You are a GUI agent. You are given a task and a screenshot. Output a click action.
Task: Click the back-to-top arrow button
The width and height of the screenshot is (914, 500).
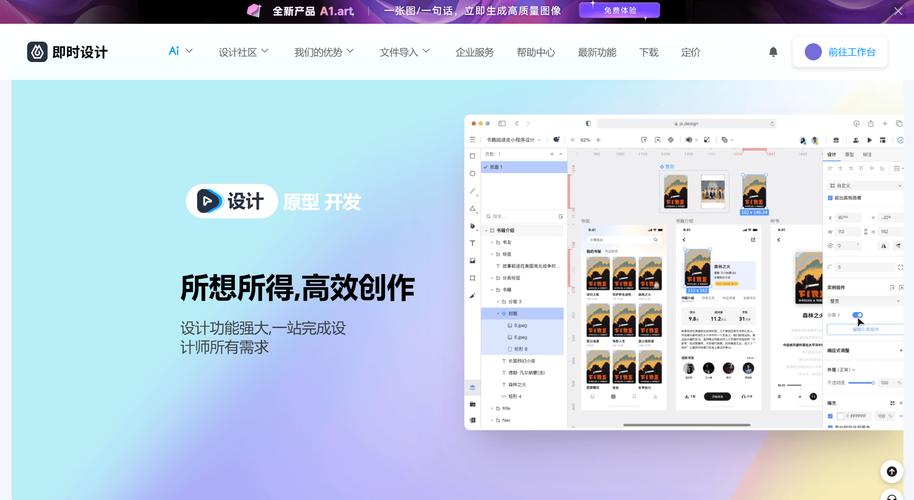(x=891, y=471)
